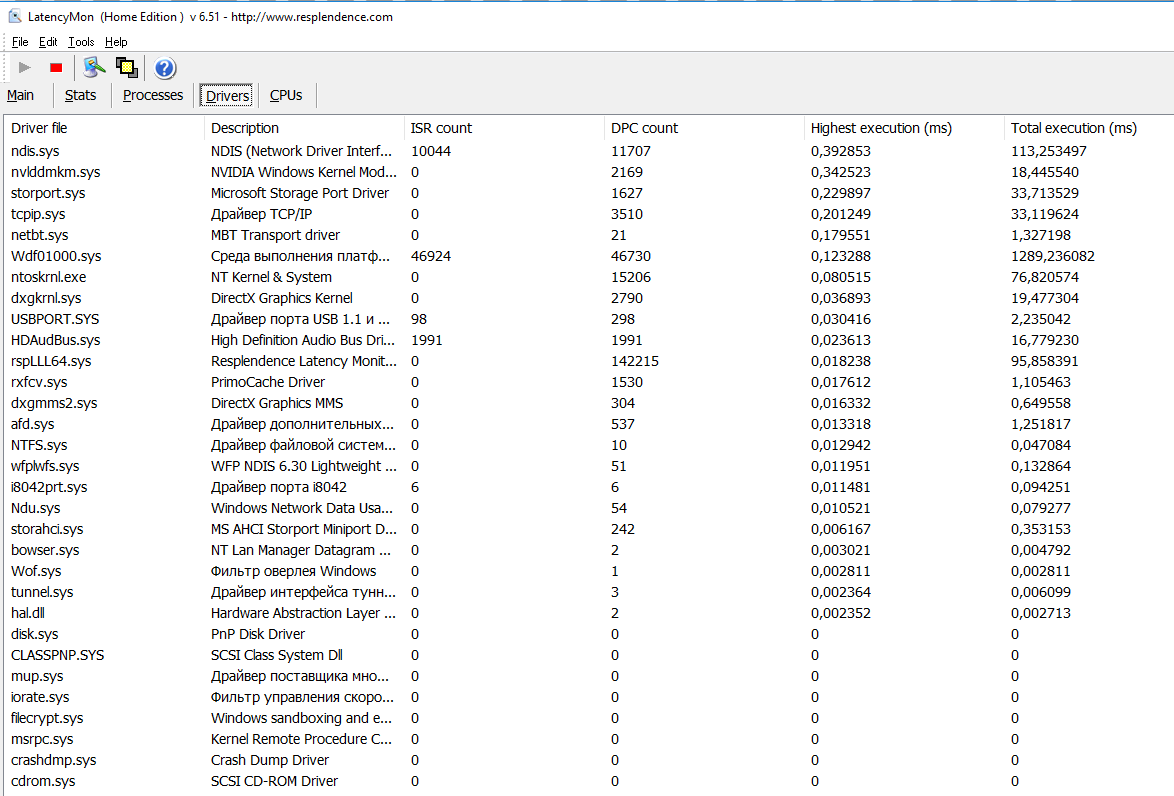Select the crashdmp.sys driver row

tap(588, 759)
